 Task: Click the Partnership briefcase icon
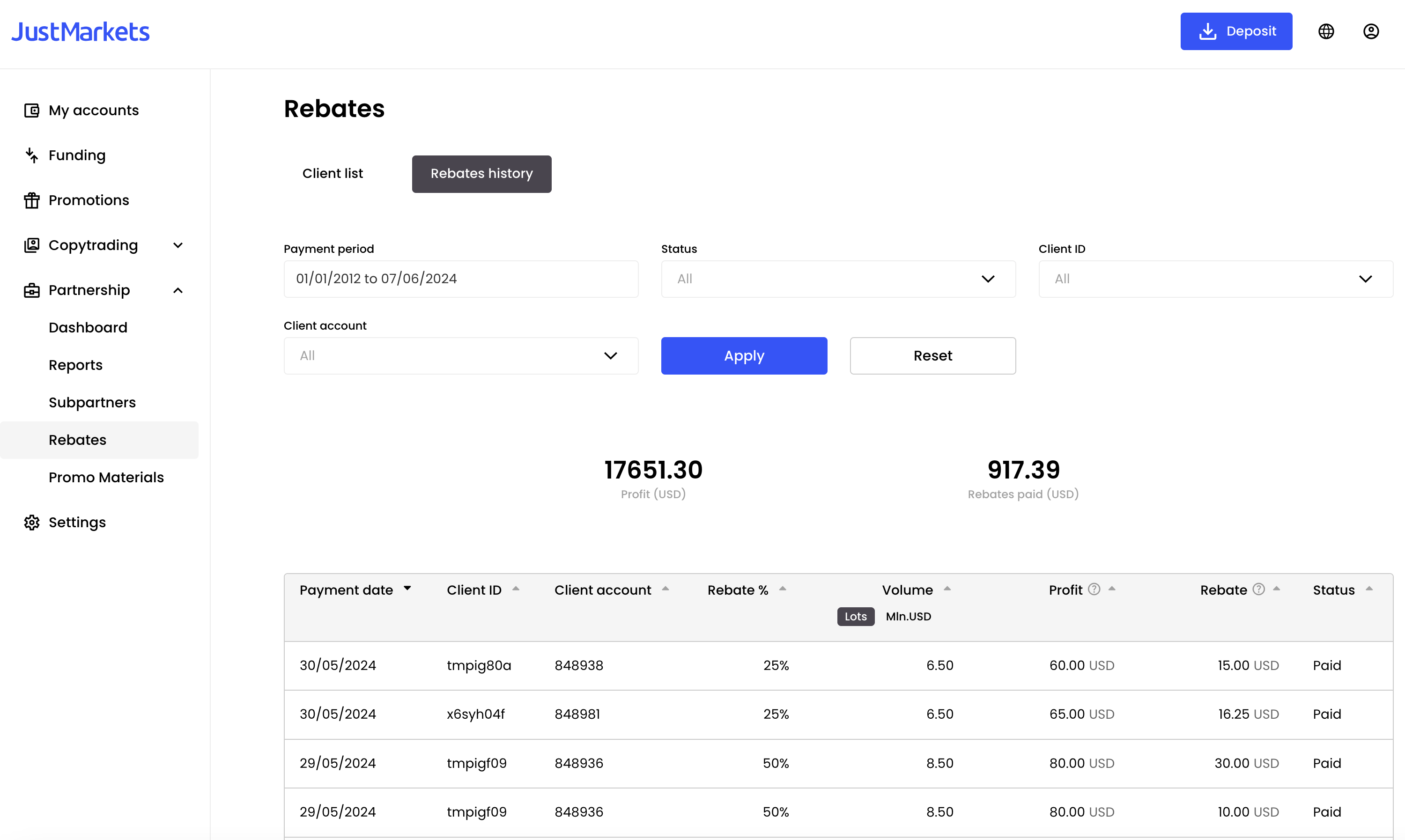[x=32, y=290]
